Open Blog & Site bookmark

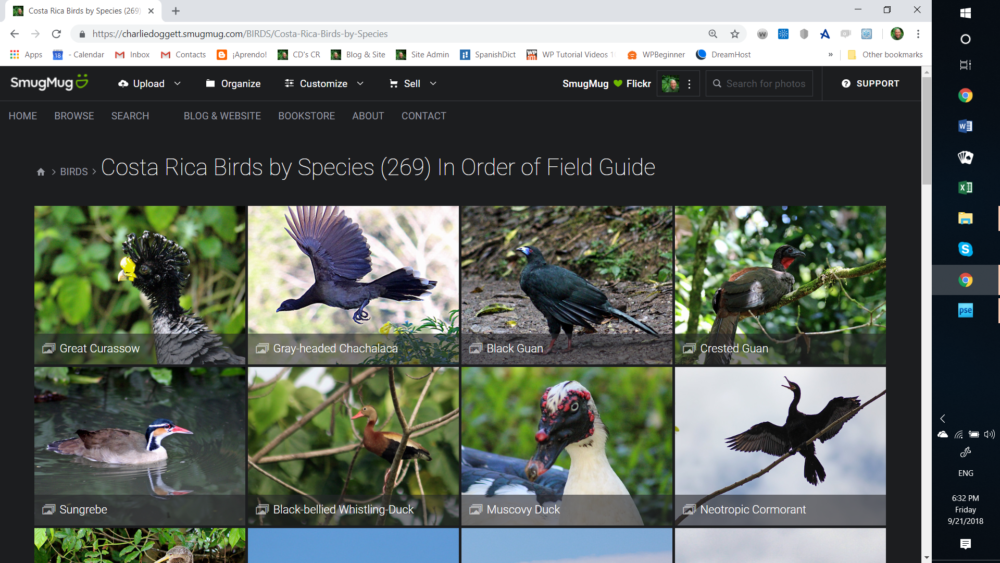point(358,55)
